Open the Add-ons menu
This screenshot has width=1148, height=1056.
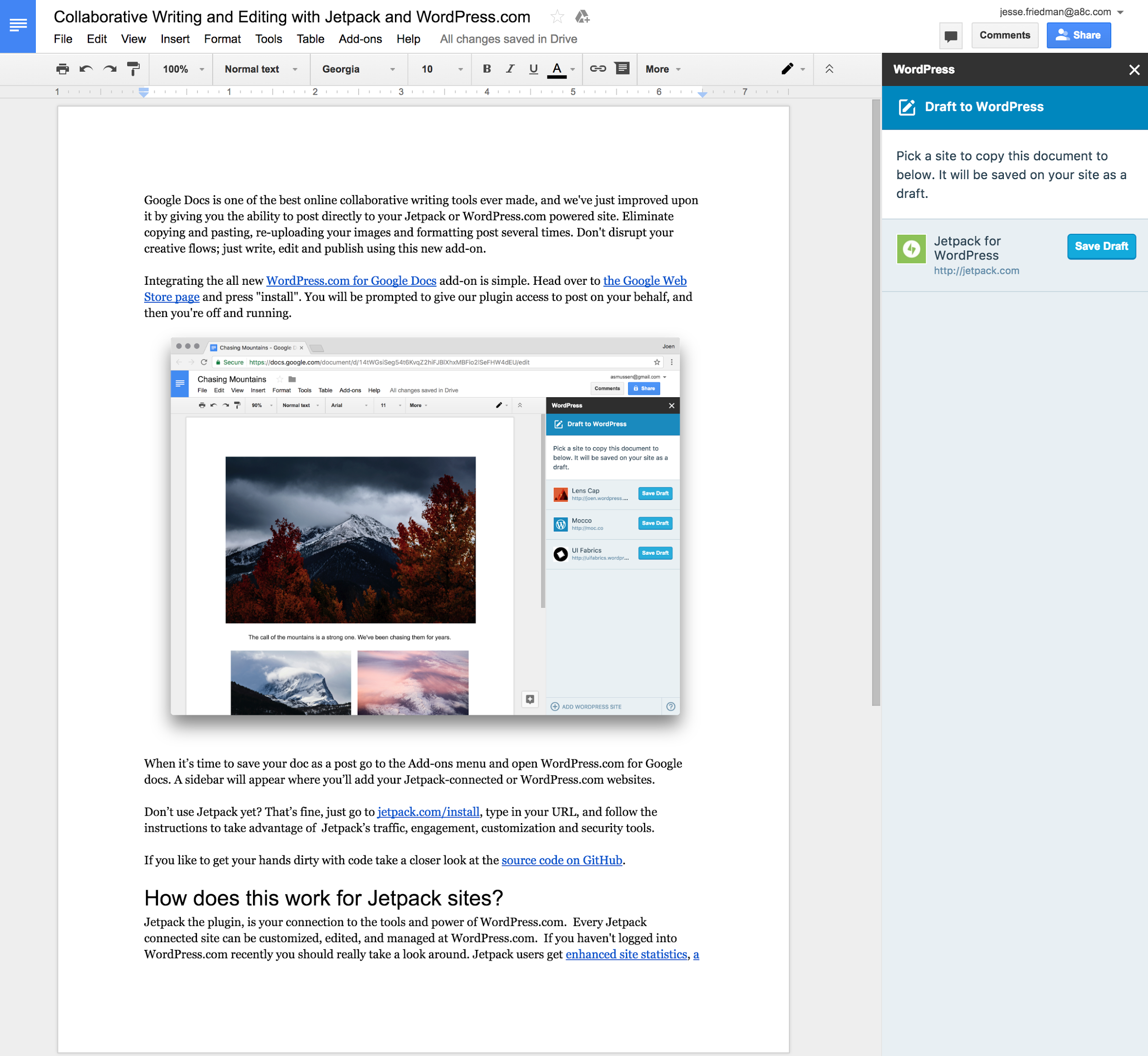click(x=360, y=39)
